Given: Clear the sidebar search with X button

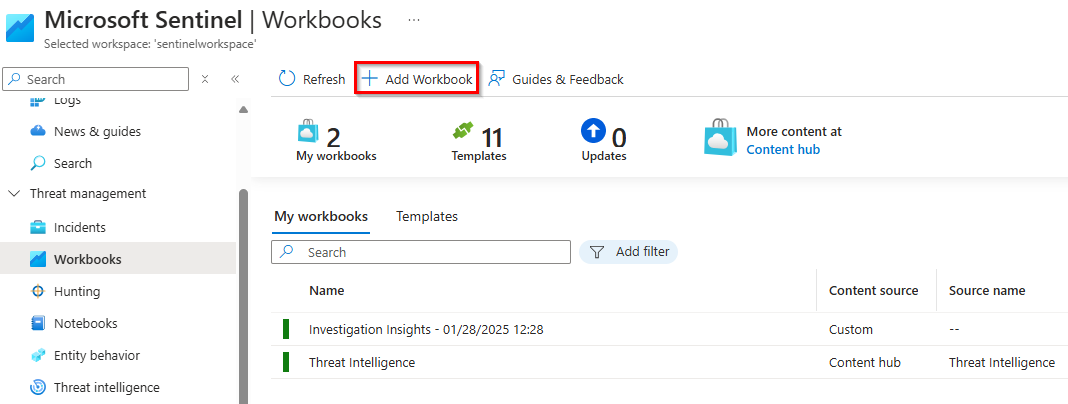Looking at the screenshot, I should pyautogui.click(x=205, y=79).
